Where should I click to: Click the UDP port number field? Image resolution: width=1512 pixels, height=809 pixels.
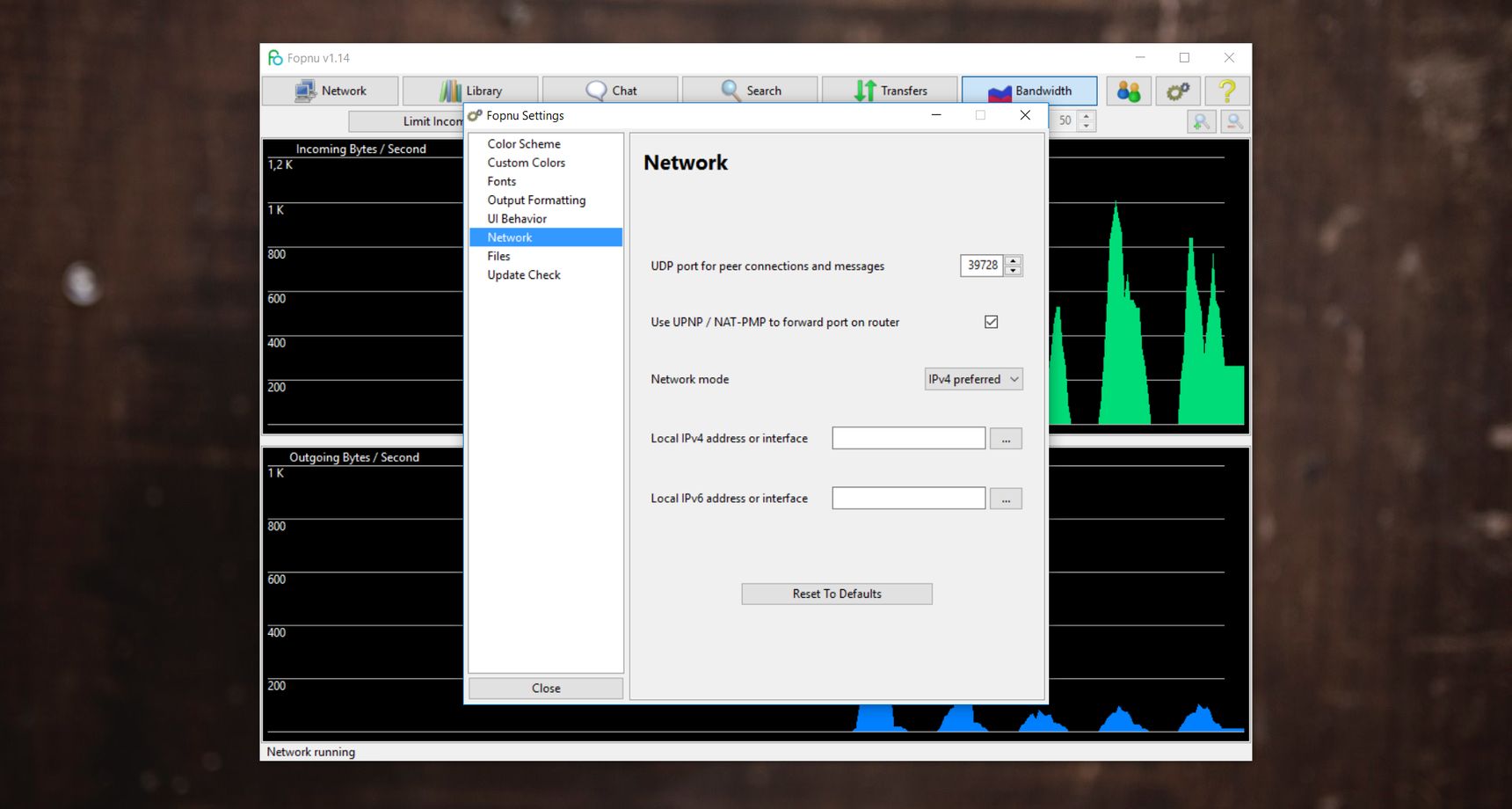tap(982, 266)
